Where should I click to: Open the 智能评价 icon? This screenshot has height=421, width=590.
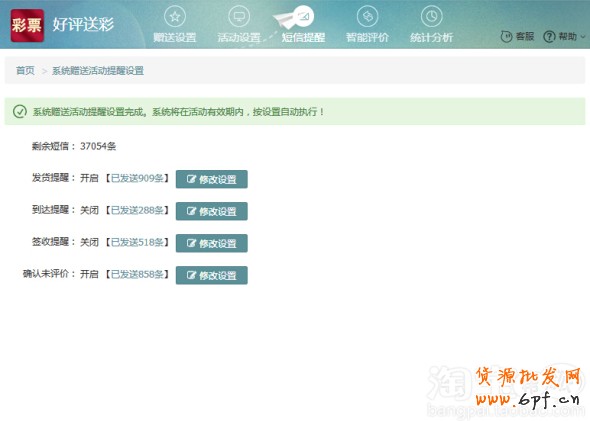(x=367, y=17)
